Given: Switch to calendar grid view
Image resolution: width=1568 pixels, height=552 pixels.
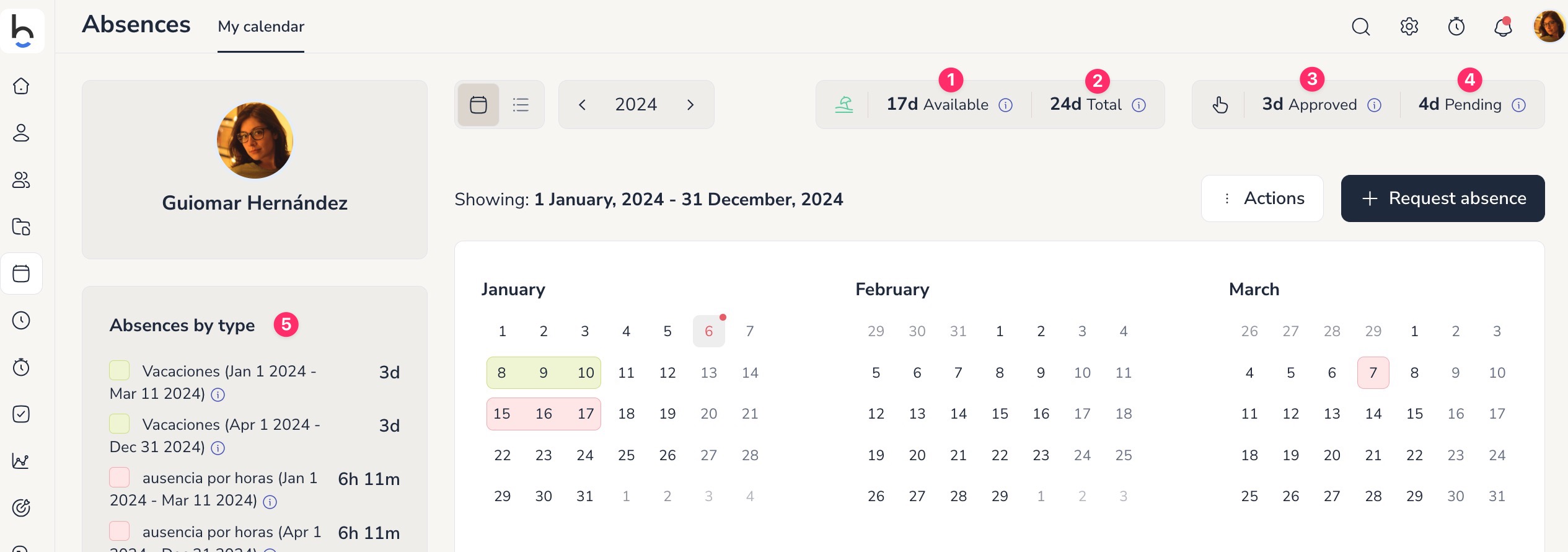Looking at the screenshot, I should [478, 105].
